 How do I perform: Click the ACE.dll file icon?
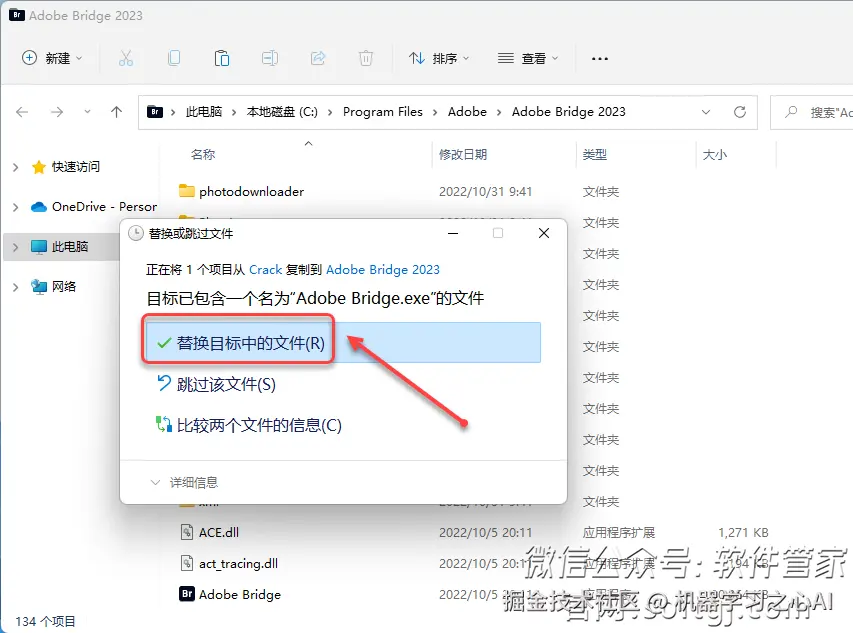click(187, 532)
